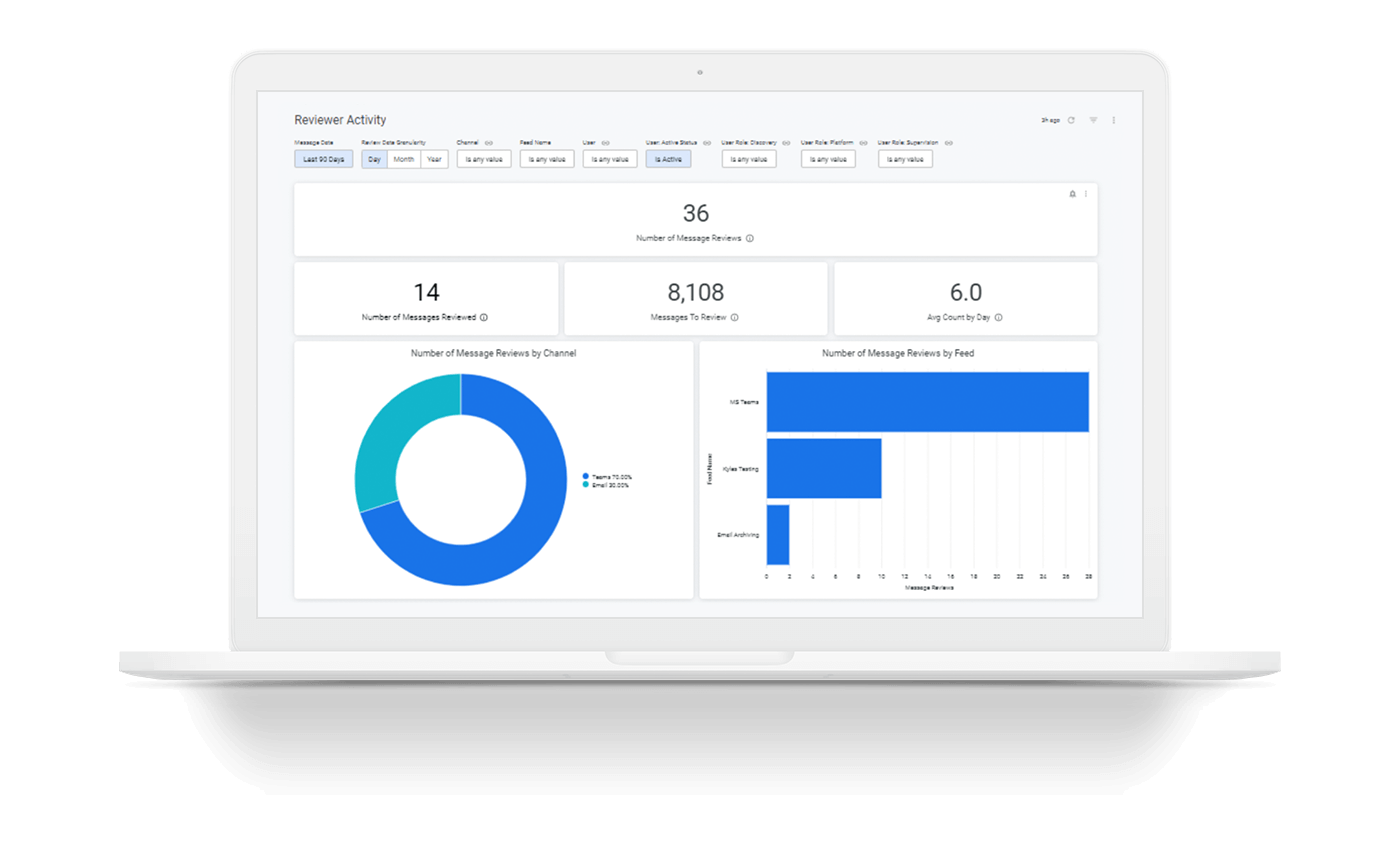The height and width of the screenshot is (850, 1400).
Task: Open the dashboard three-dot options menu
Action: [1113, 119]
